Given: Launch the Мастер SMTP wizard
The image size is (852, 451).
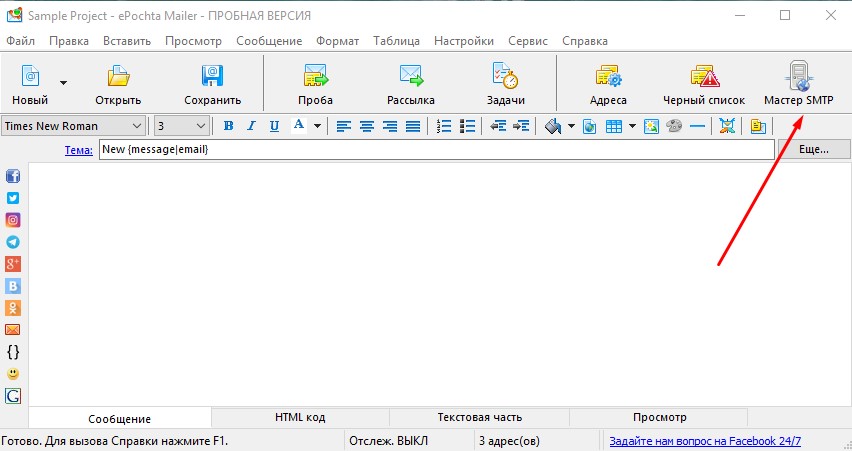Looking at the screenshot, I should point(798,84).
